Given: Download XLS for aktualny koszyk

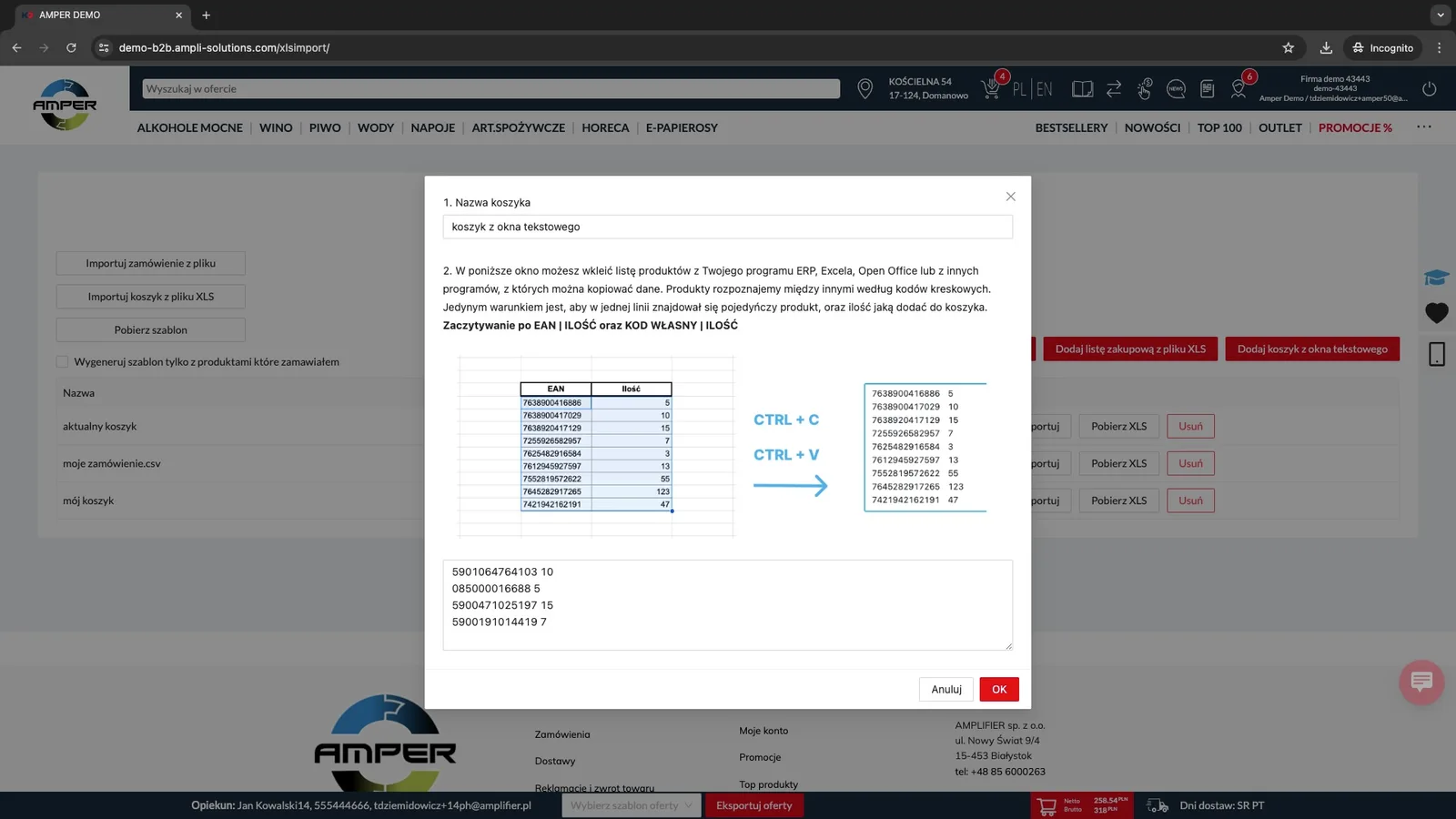Looking at the screenshot, I should 1118,426.
